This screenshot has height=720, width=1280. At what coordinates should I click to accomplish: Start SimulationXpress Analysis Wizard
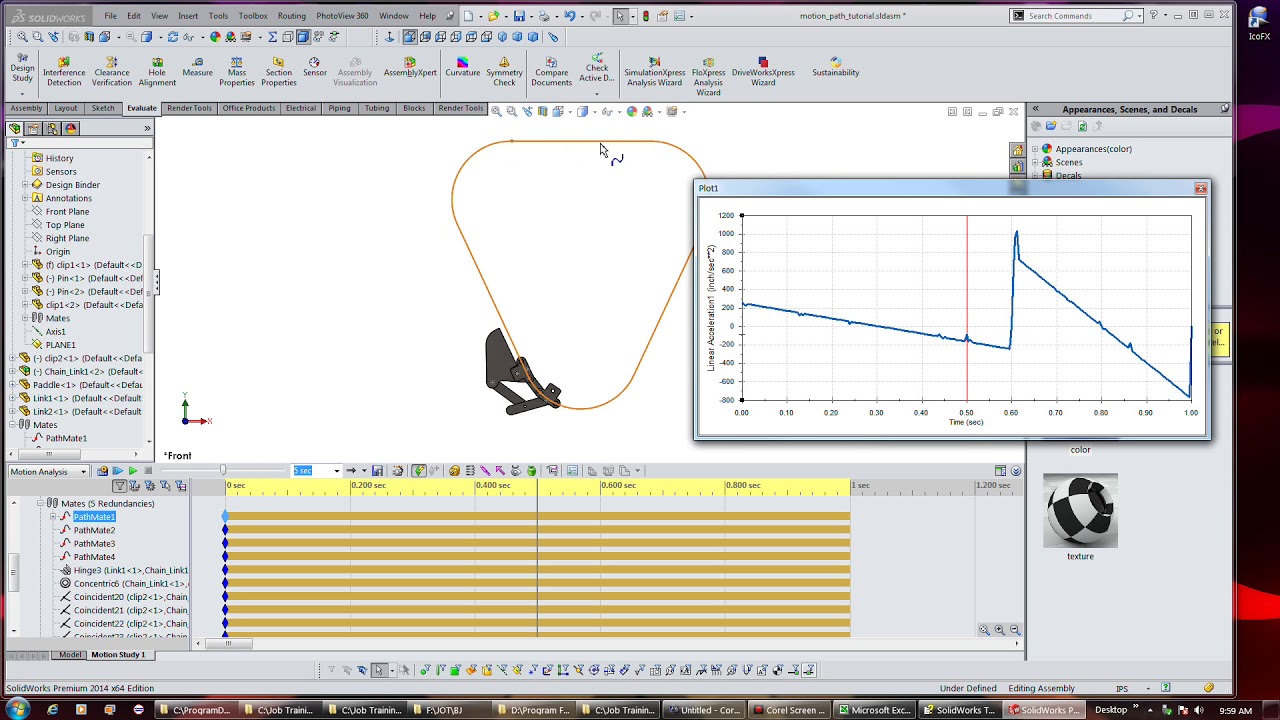pos(654,72)
